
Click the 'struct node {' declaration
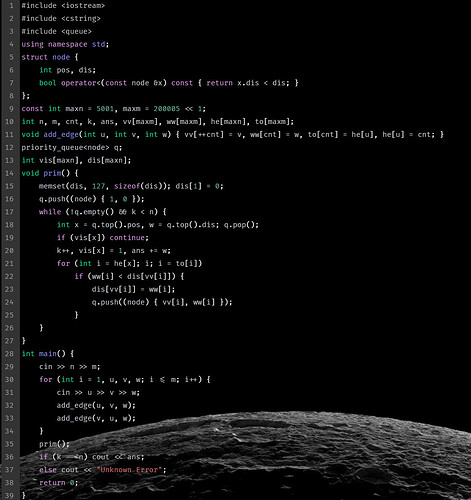[x=50, y=57]
